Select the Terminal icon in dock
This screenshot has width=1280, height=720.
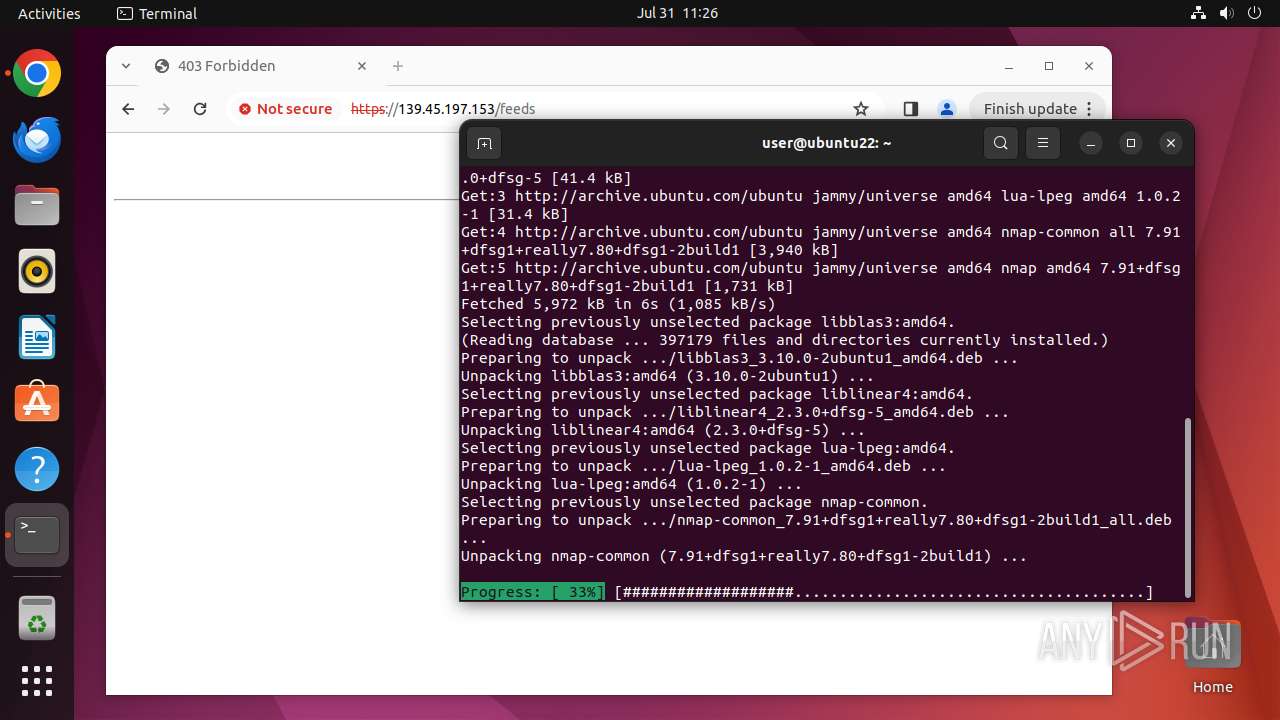[x=37, y=535]
